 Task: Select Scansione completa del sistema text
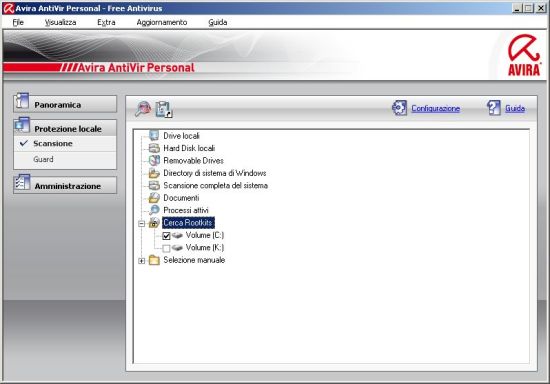tap(215, 186)
